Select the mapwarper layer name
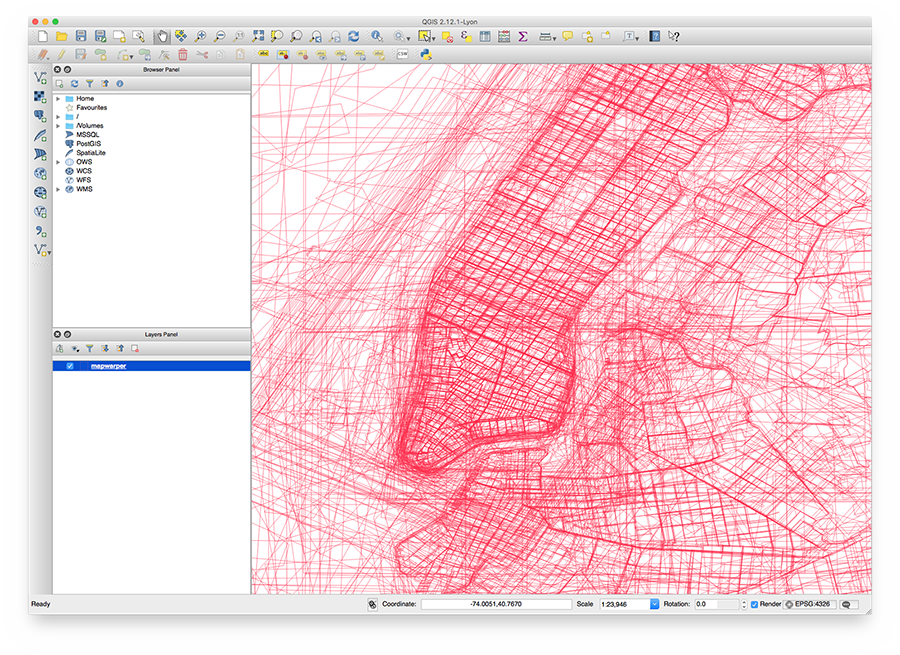The height and width of the screenshot is (655, 900). tap(108, 366)
